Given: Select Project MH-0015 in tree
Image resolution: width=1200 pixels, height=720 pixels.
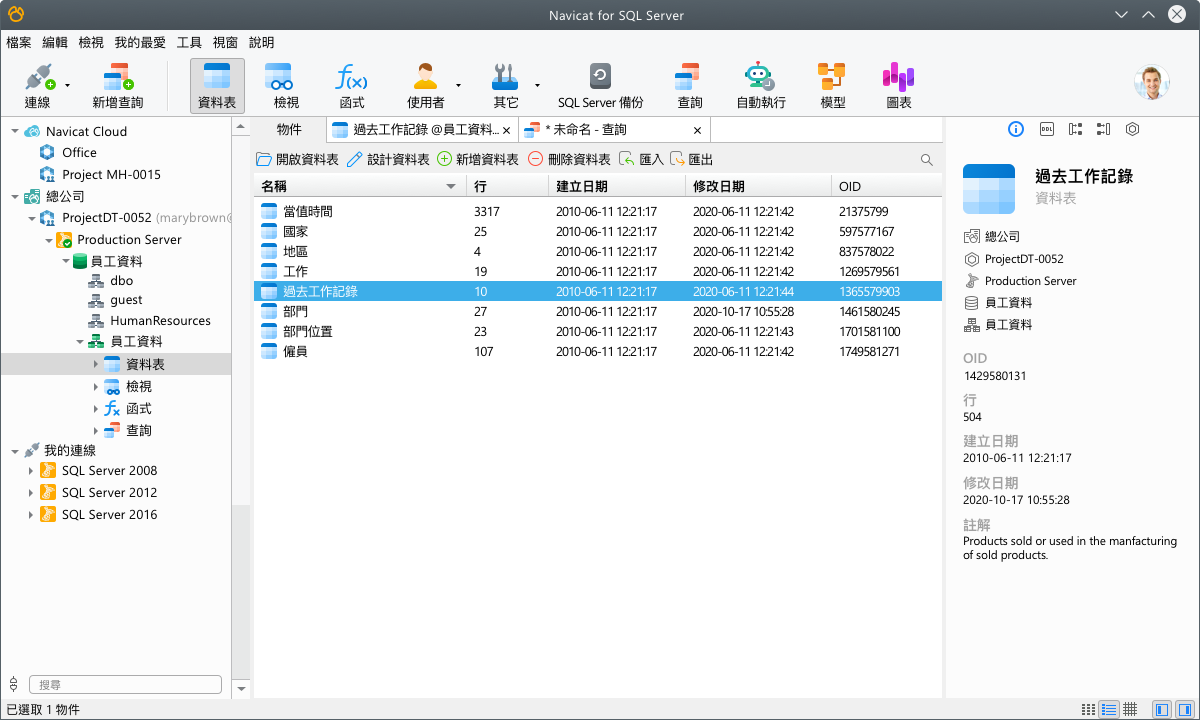Looking at the screenshot, I should [x=111, y=174].
